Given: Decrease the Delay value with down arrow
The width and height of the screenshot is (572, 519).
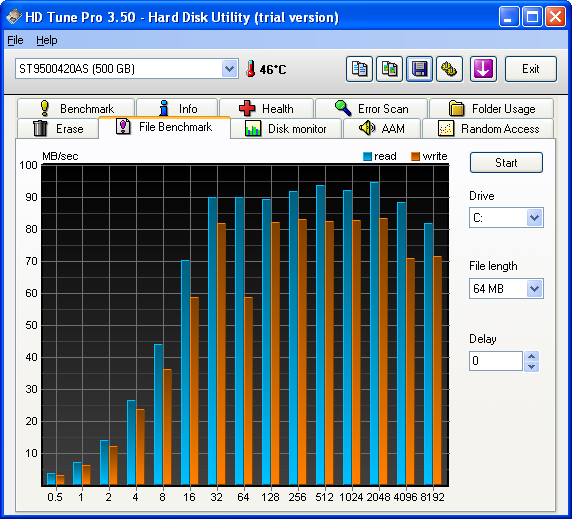Looking at the screenshot, I should (532, 366).
